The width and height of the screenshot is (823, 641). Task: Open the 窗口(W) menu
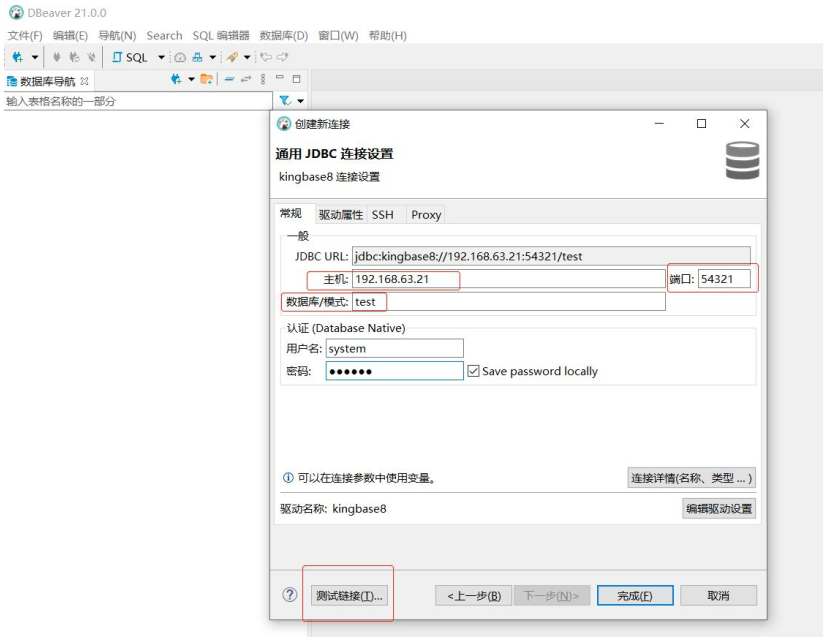point(338,36)
